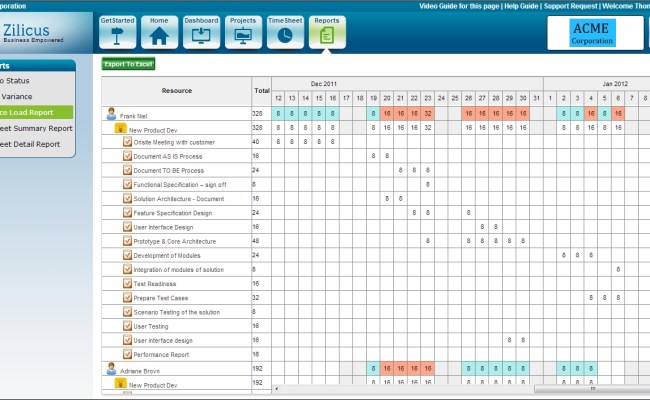Click task icon for Prepare Test Cases
Viewport: 650px width, 400px height.
127,297
